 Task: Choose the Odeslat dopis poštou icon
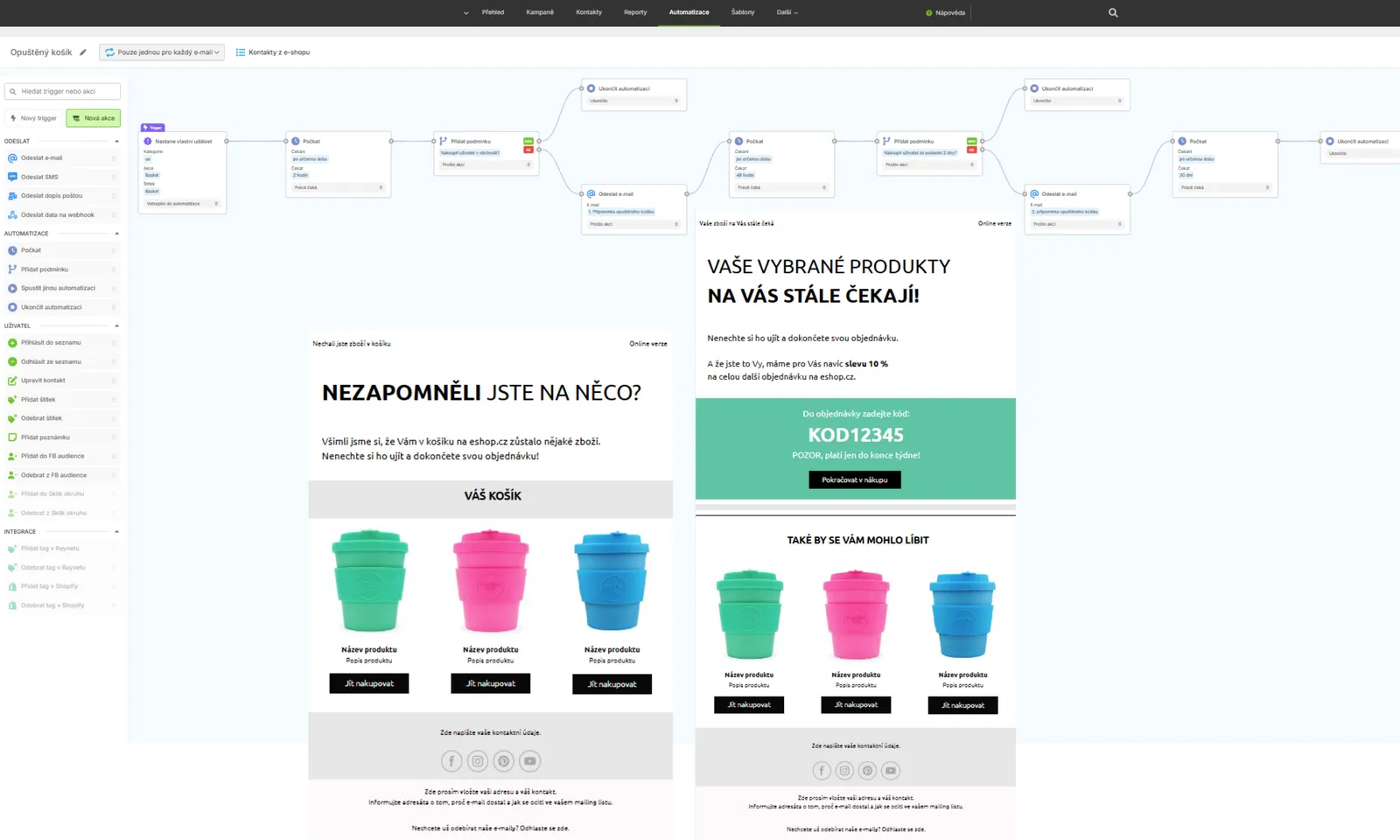12,196
